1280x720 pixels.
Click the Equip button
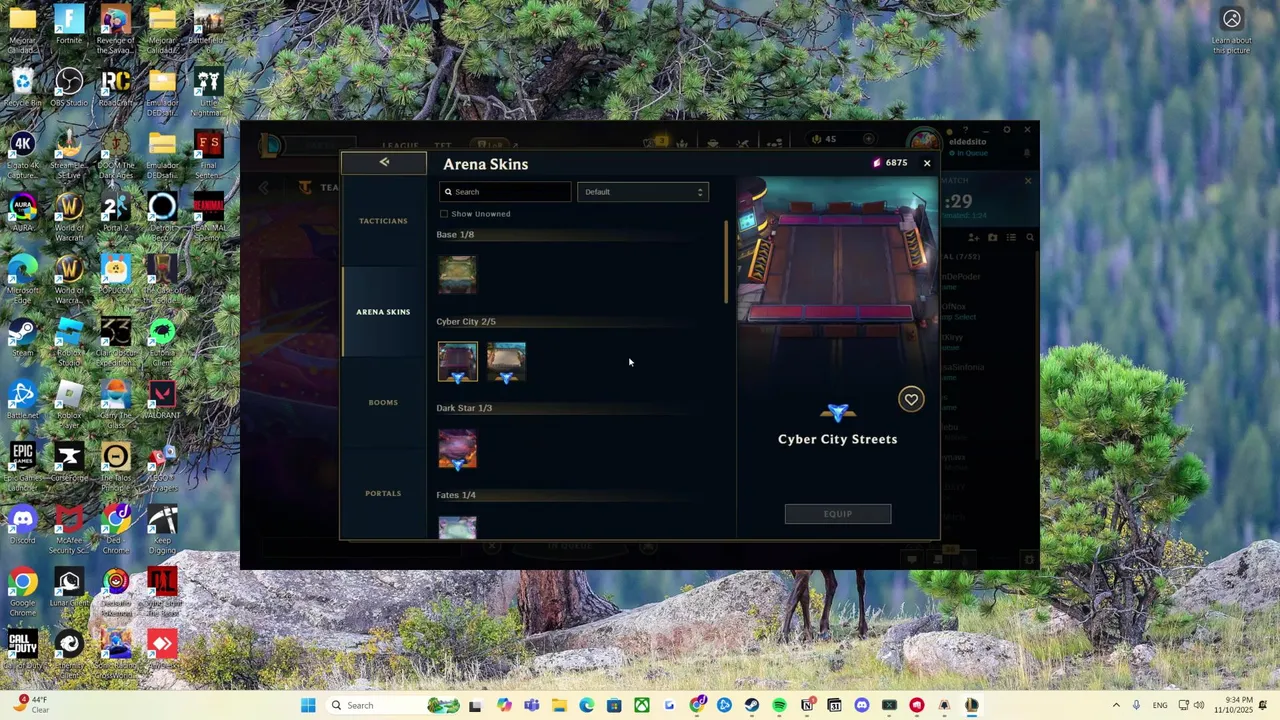tap(838, 514)
